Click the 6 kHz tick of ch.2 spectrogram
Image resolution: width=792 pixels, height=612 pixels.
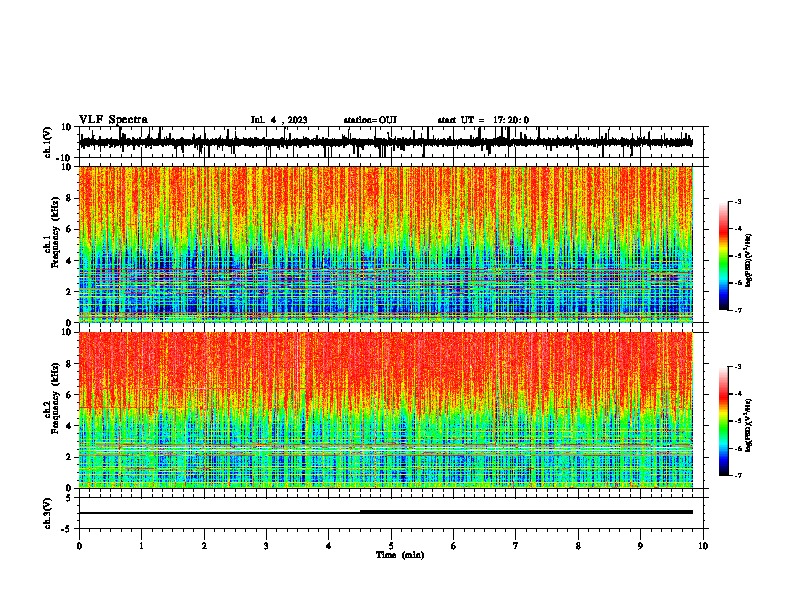click(69, 395)
